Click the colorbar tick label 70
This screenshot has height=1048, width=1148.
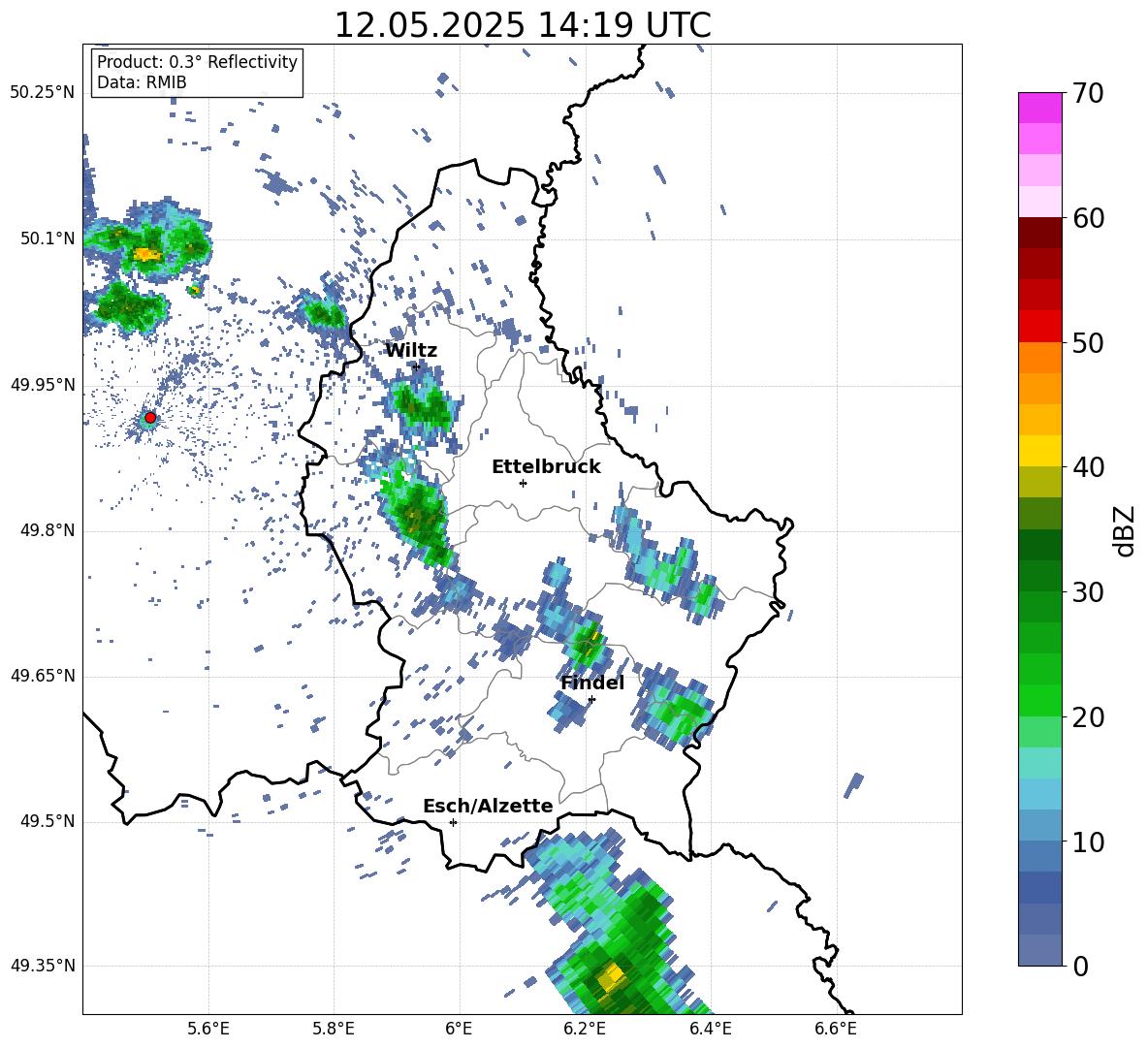pos(1088,93)
